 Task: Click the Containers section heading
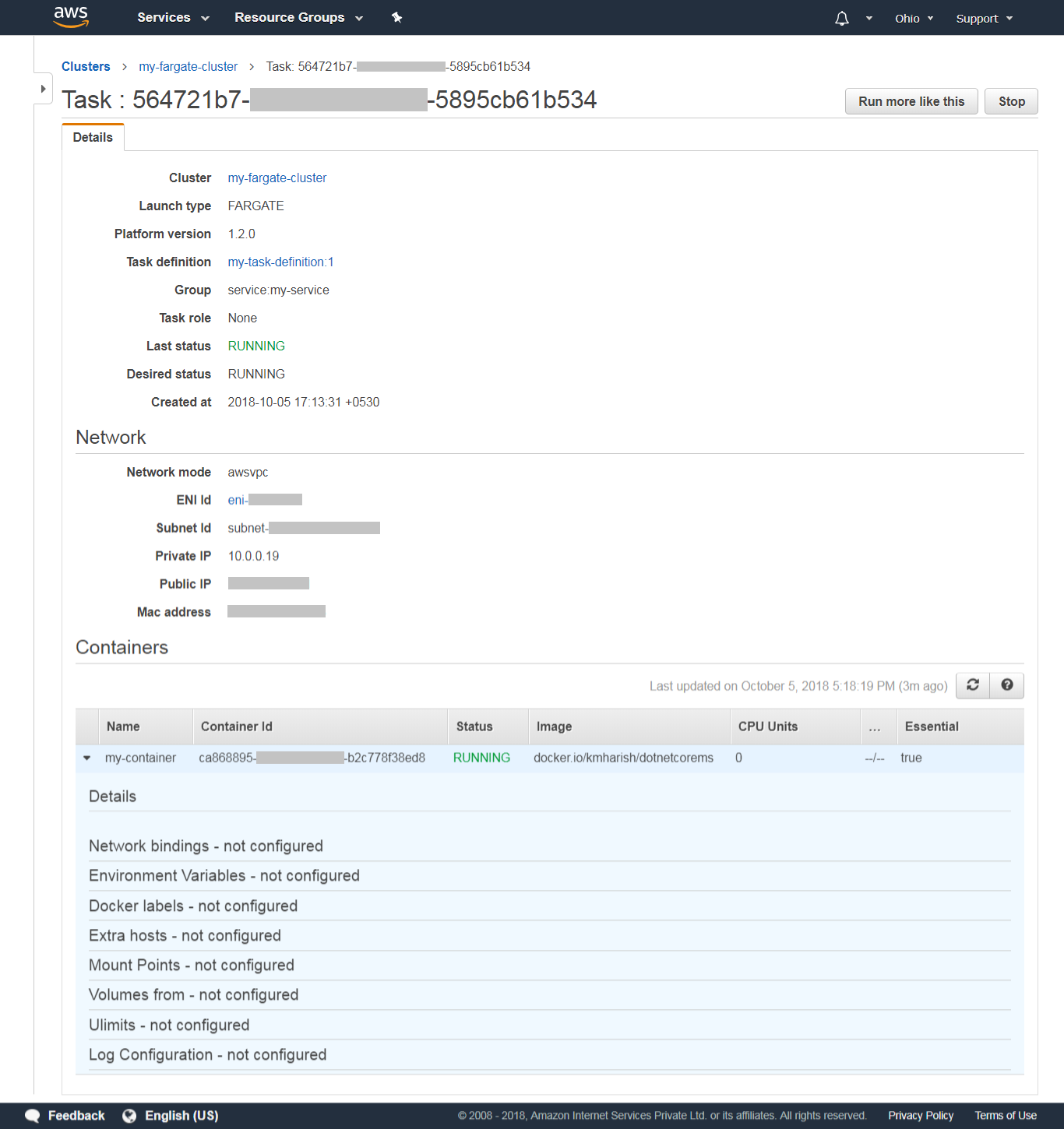pyautogui.click(x=122, y=648)
